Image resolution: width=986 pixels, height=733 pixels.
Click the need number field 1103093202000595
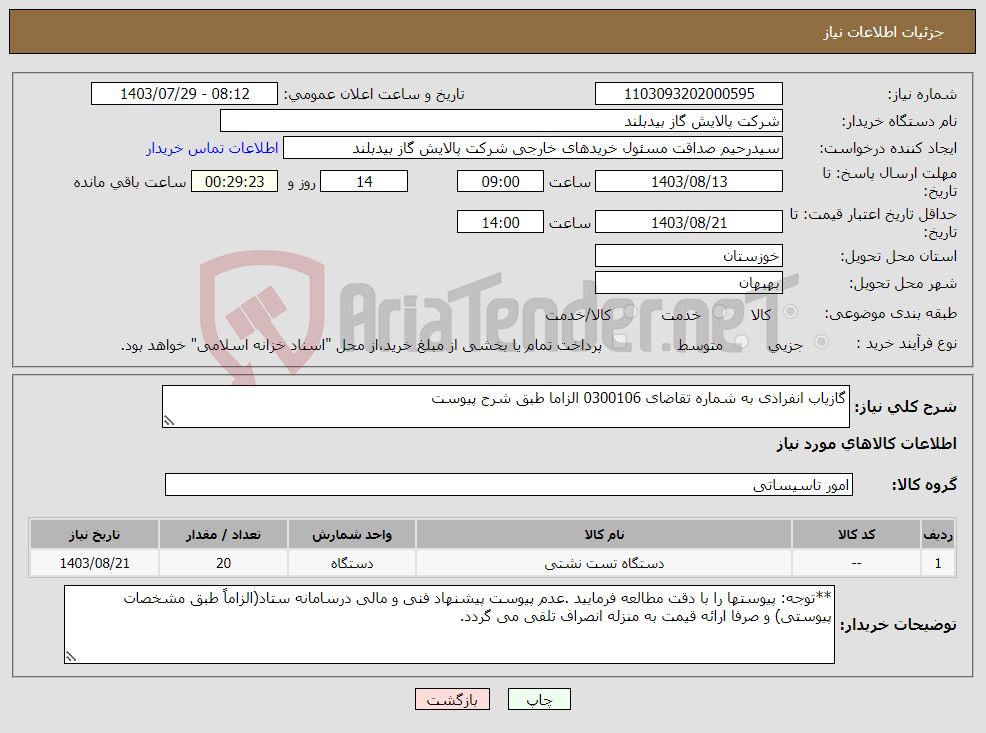pyautogui.click(x=689, y=94)
